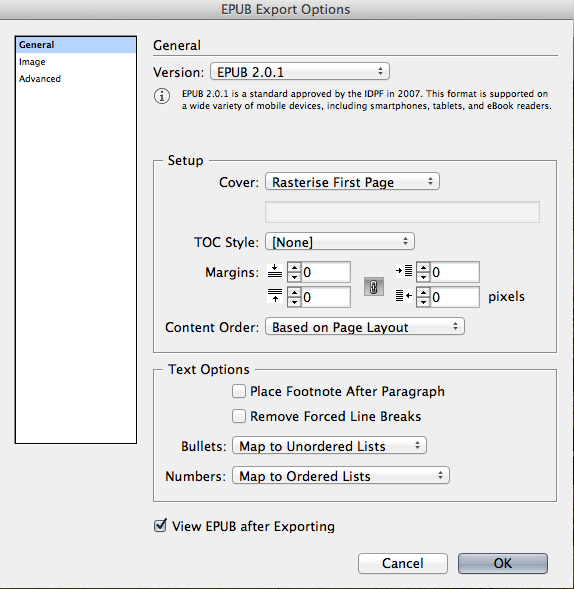This screenshot has width=574, height=589.
Task: Open the Content Order dropdown
Action: click(x=365, y=326)
